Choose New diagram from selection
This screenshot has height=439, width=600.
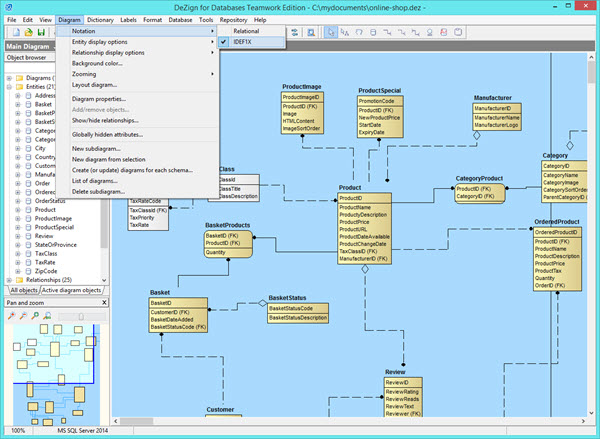[x=137, y=159]
